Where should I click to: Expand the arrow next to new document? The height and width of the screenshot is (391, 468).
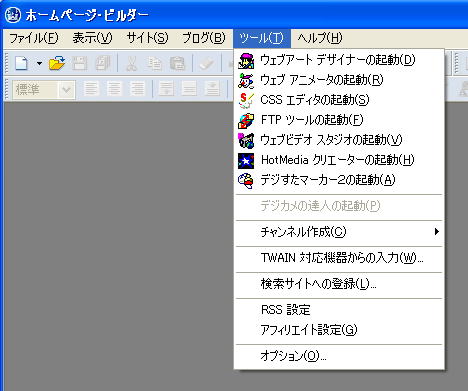click(x=39, y=63)
